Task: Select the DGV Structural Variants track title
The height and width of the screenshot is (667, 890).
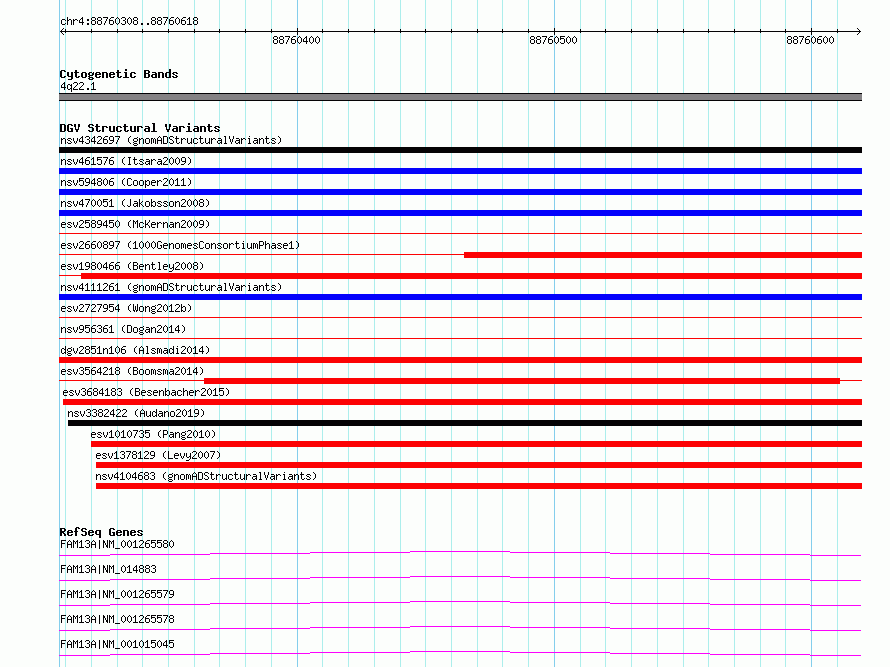Action: click(x=140, y=128)
